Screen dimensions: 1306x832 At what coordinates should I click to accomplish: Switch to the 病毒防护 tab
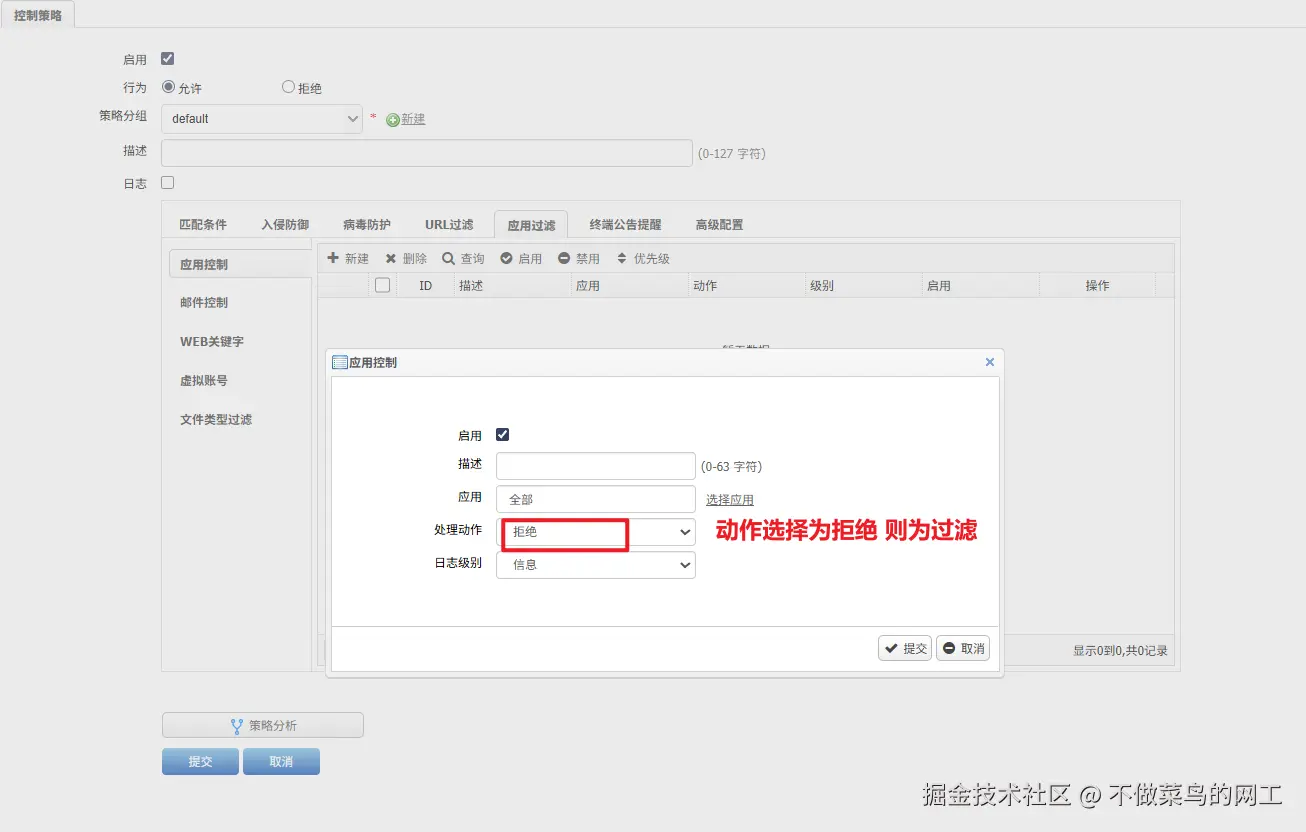[x=367, y=225]
